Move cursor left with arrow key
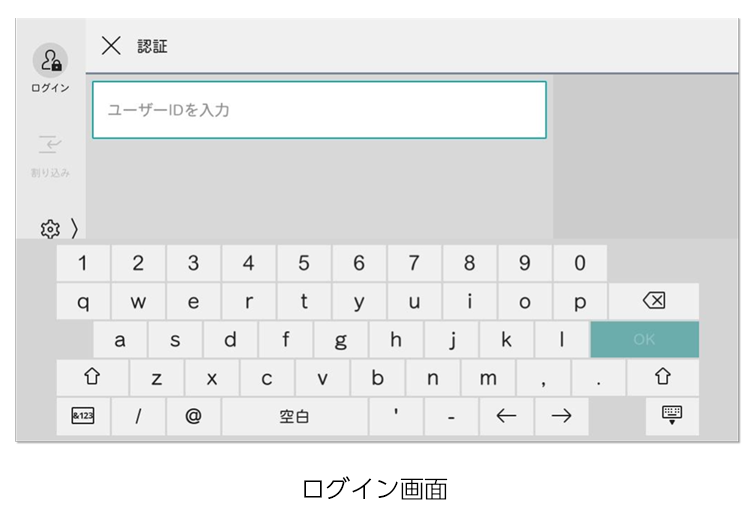Viewport: 750px width, 525px height. (507, 416)
